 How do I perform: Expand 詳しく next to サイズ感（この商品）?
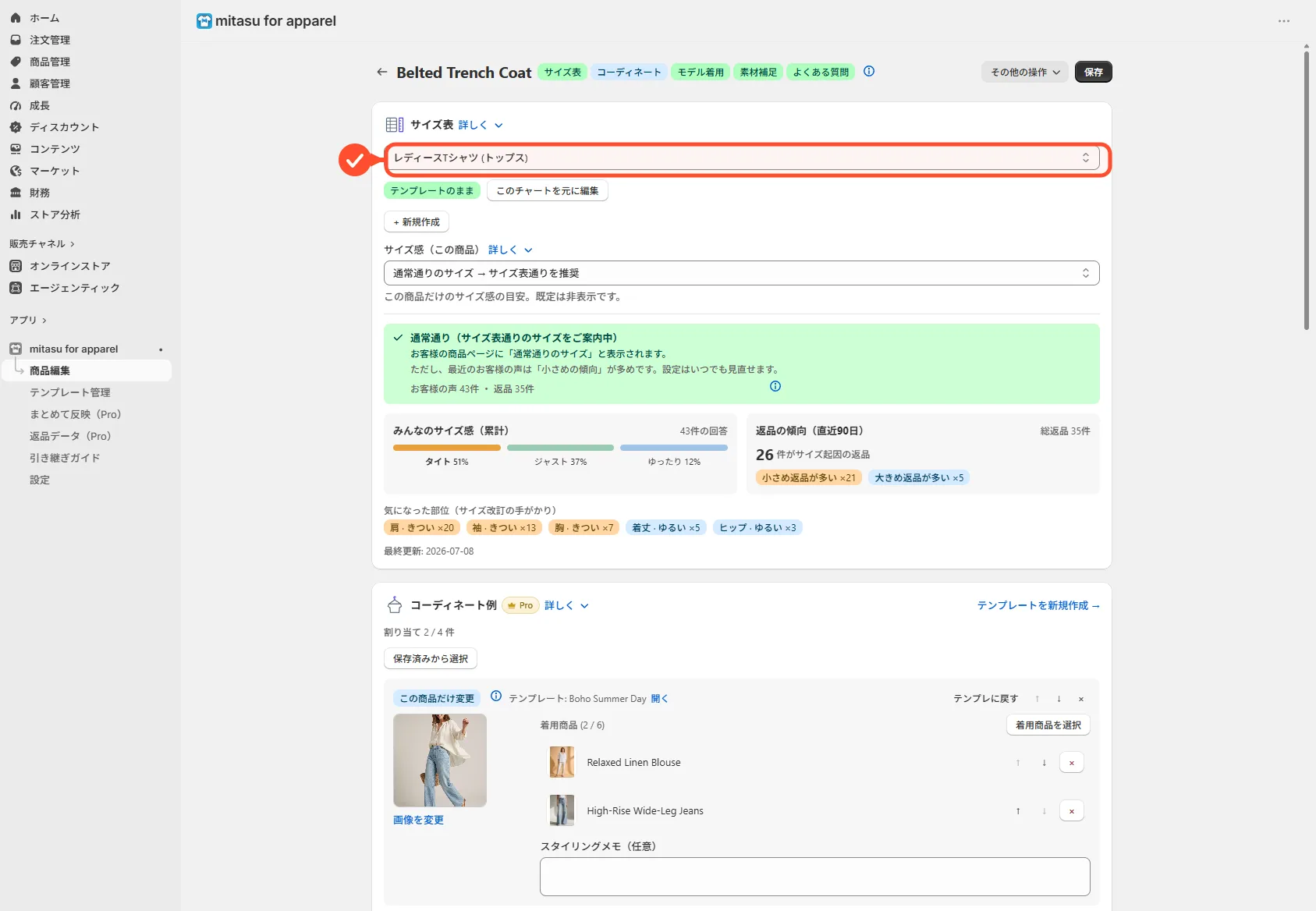510,250
